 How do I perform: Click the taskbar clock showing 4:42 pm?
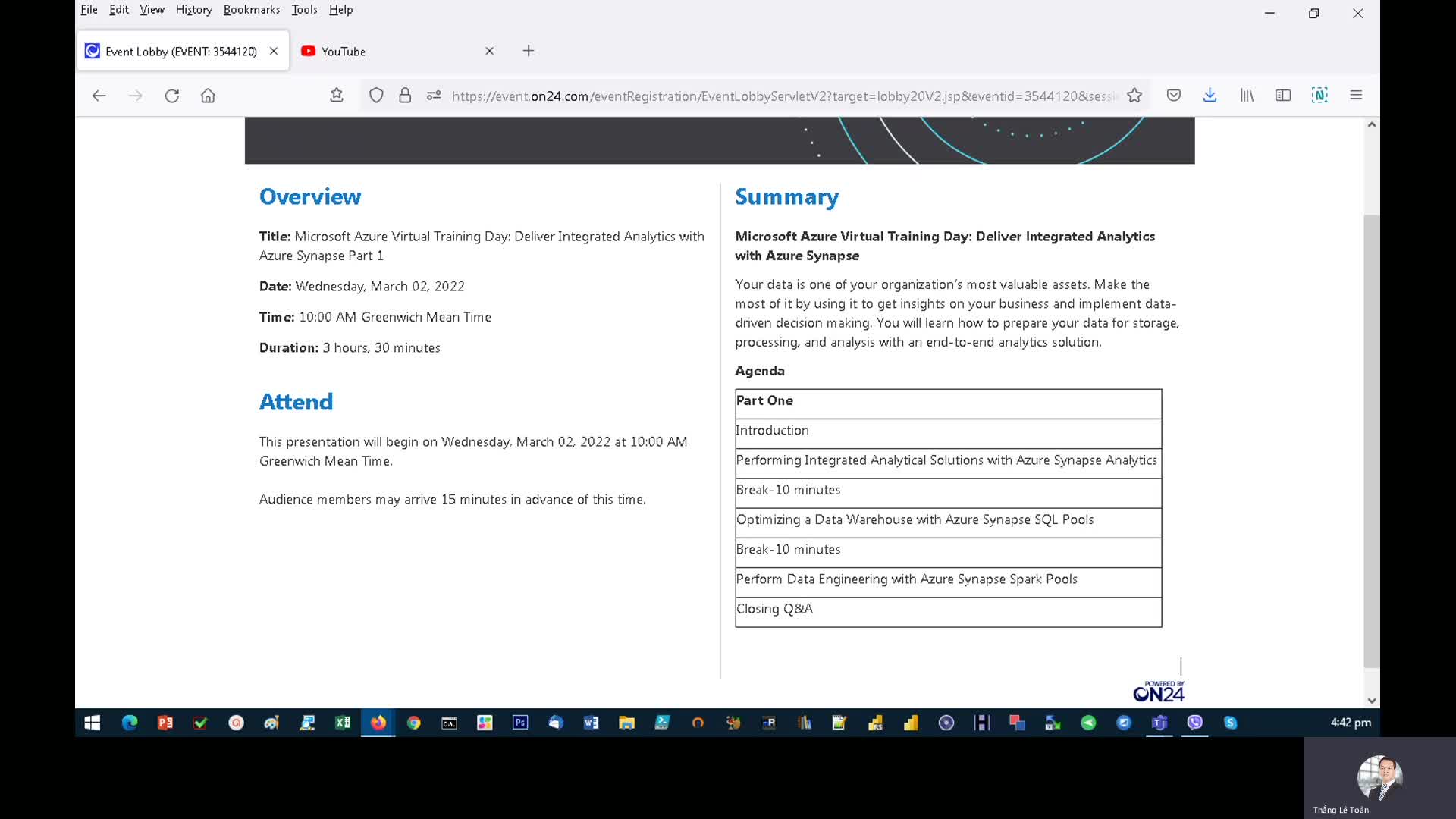[1351, 723]
